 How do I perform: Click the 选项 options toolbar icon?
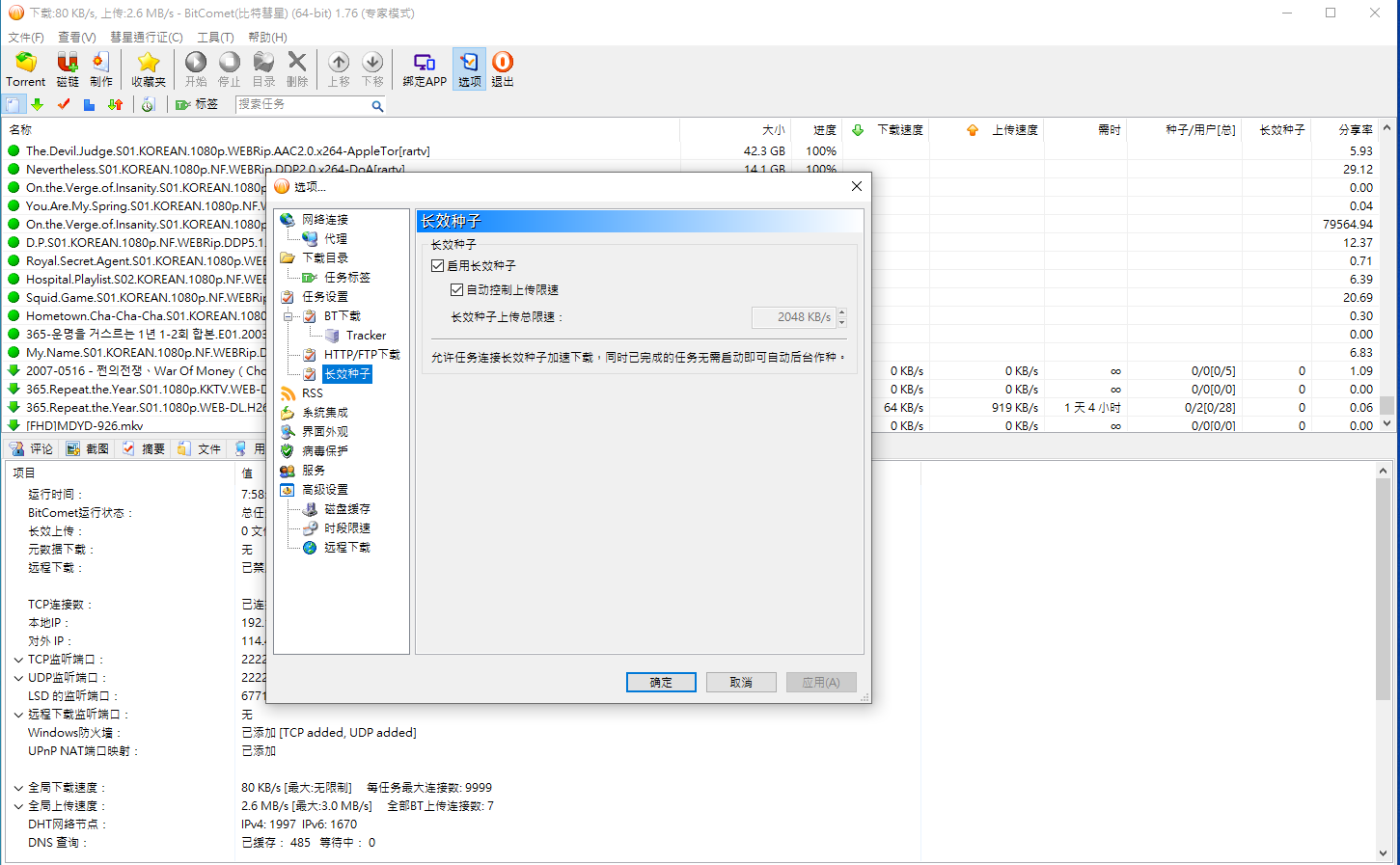(x=470, y=69)
